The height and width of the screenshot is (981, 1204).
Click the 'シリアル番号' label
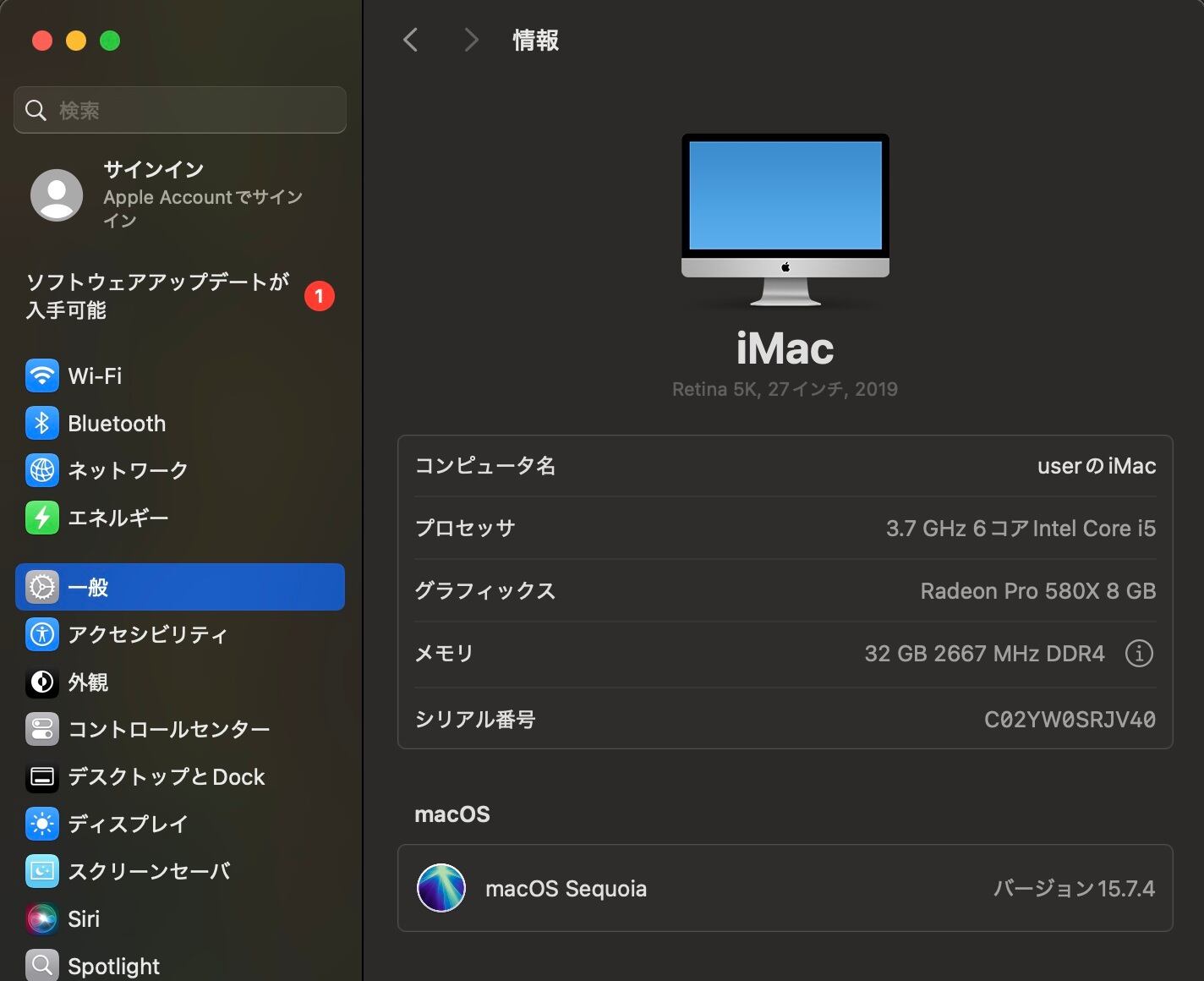pos(475,720)
